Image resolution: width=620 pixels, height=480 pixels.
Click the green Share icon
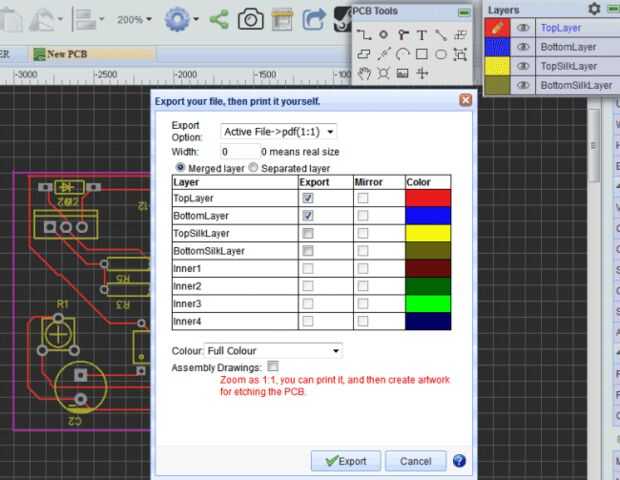[219, 19]
